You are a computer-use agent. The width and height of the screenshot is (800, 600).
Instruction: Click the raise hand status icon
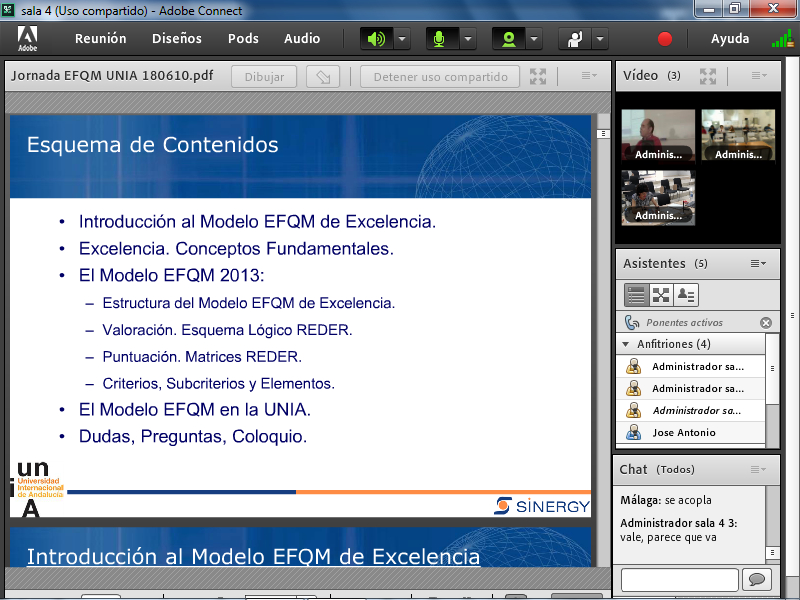click(574, 39)
